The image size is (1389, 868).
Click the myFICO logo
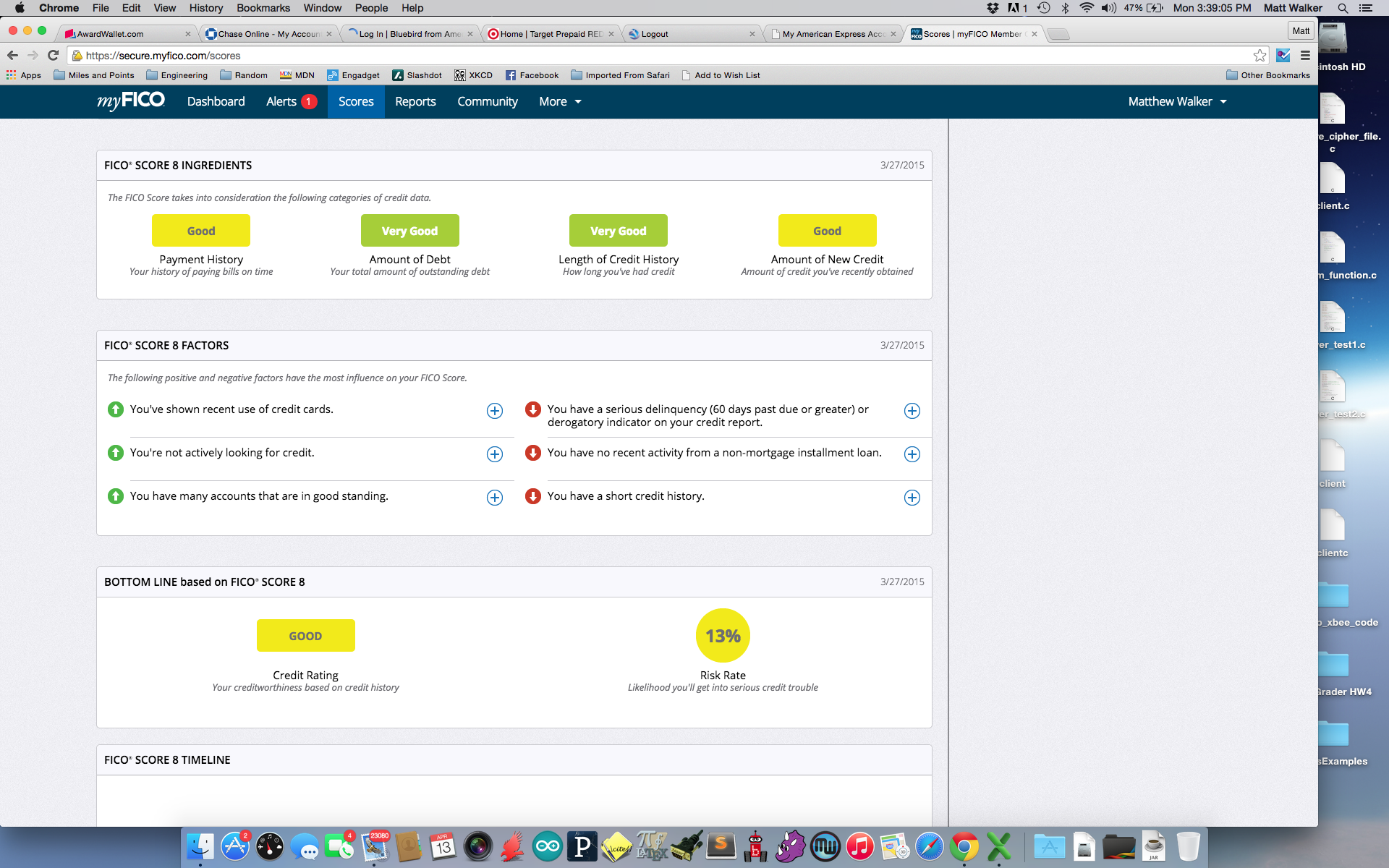click(x=131, y=101)
